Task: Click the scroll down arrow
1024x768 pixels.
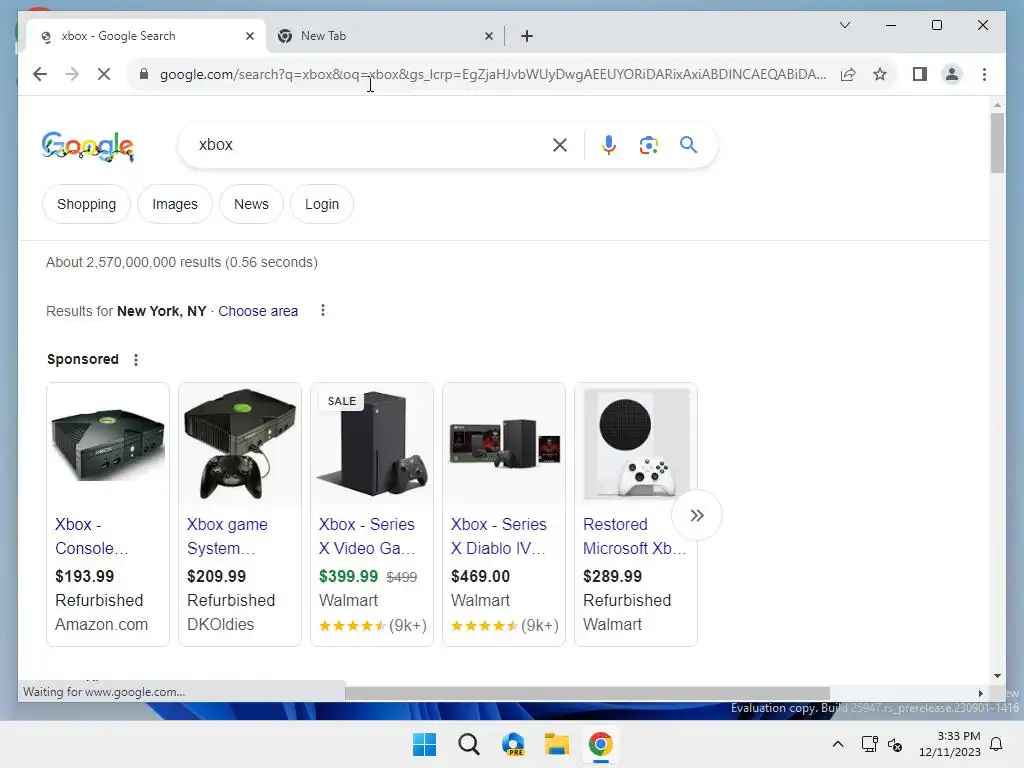Action: [997, 676]
